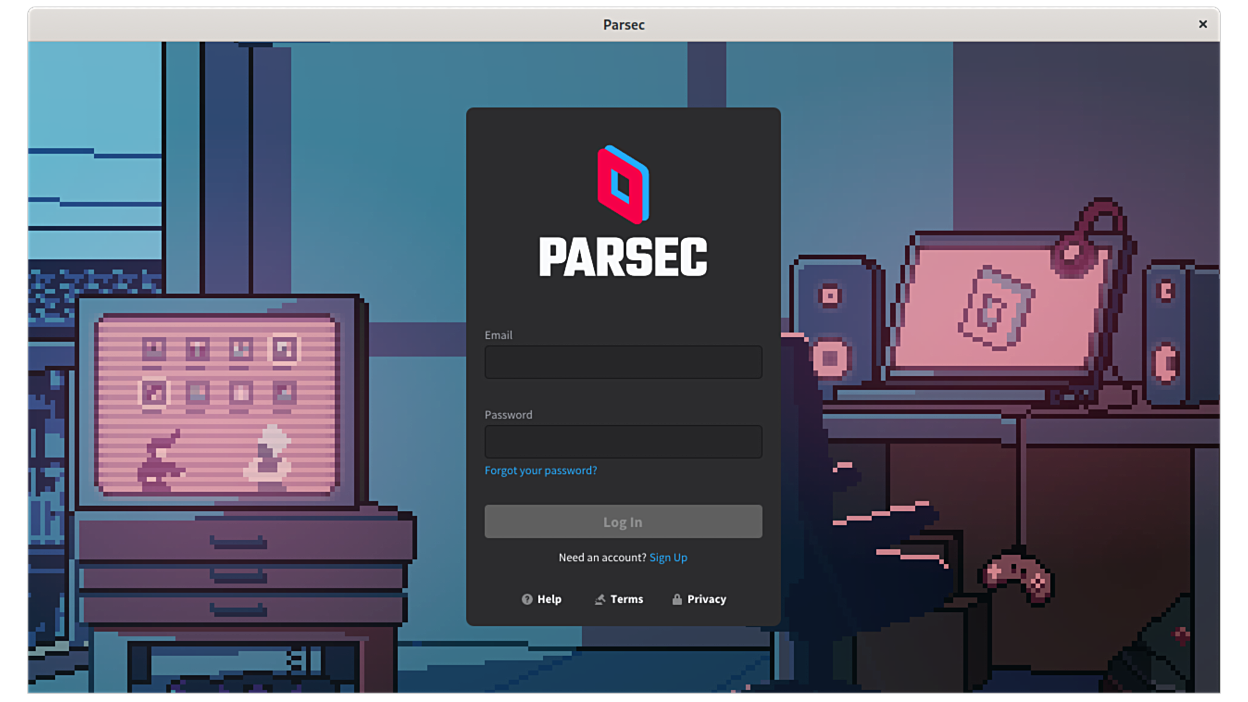Click the Privacy label
The height and width of the screenshot is (702, 1248).
706,599
